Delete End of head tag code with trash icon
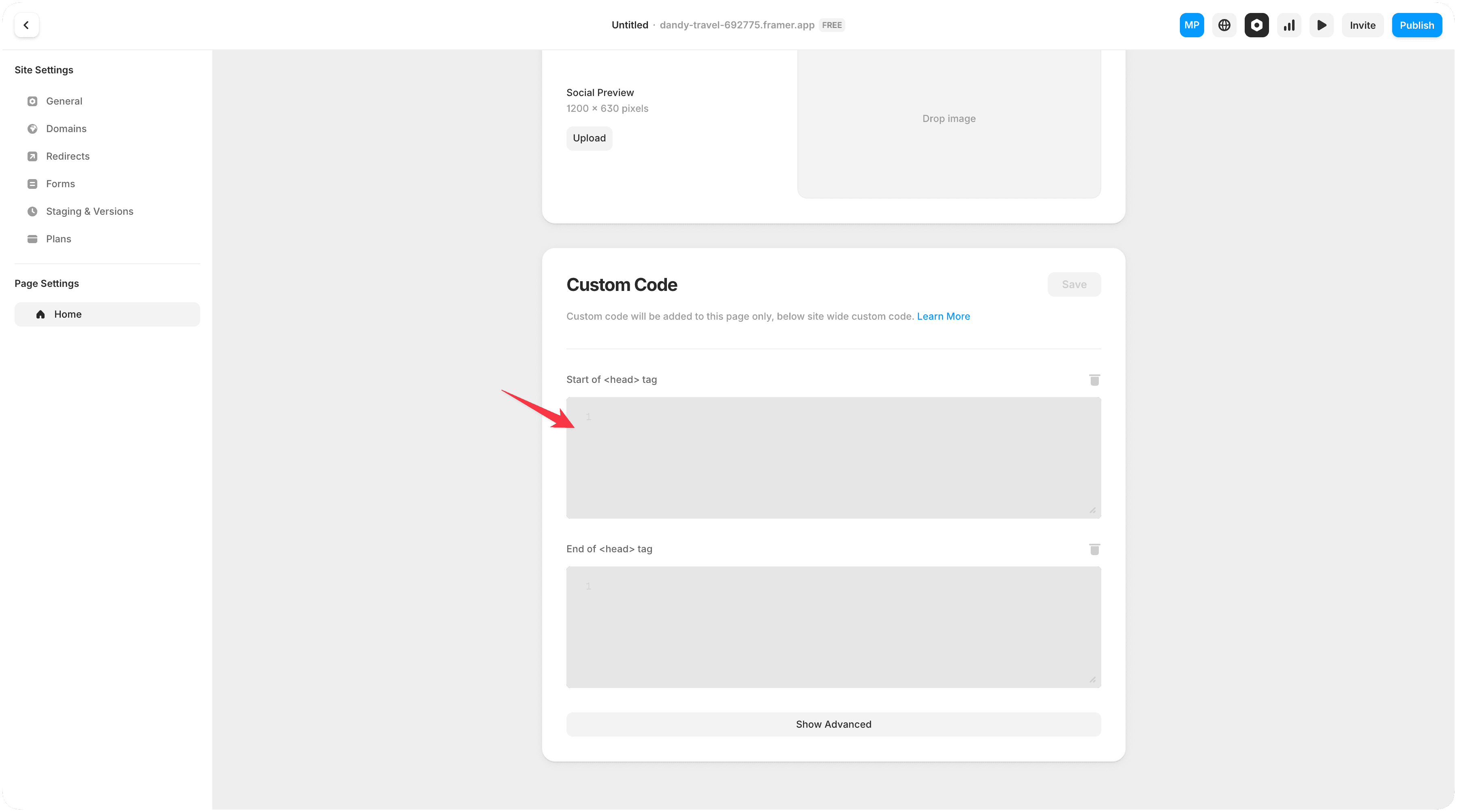The height and width of the screenshot is (812, 1457). click(x=1094, y=549)
